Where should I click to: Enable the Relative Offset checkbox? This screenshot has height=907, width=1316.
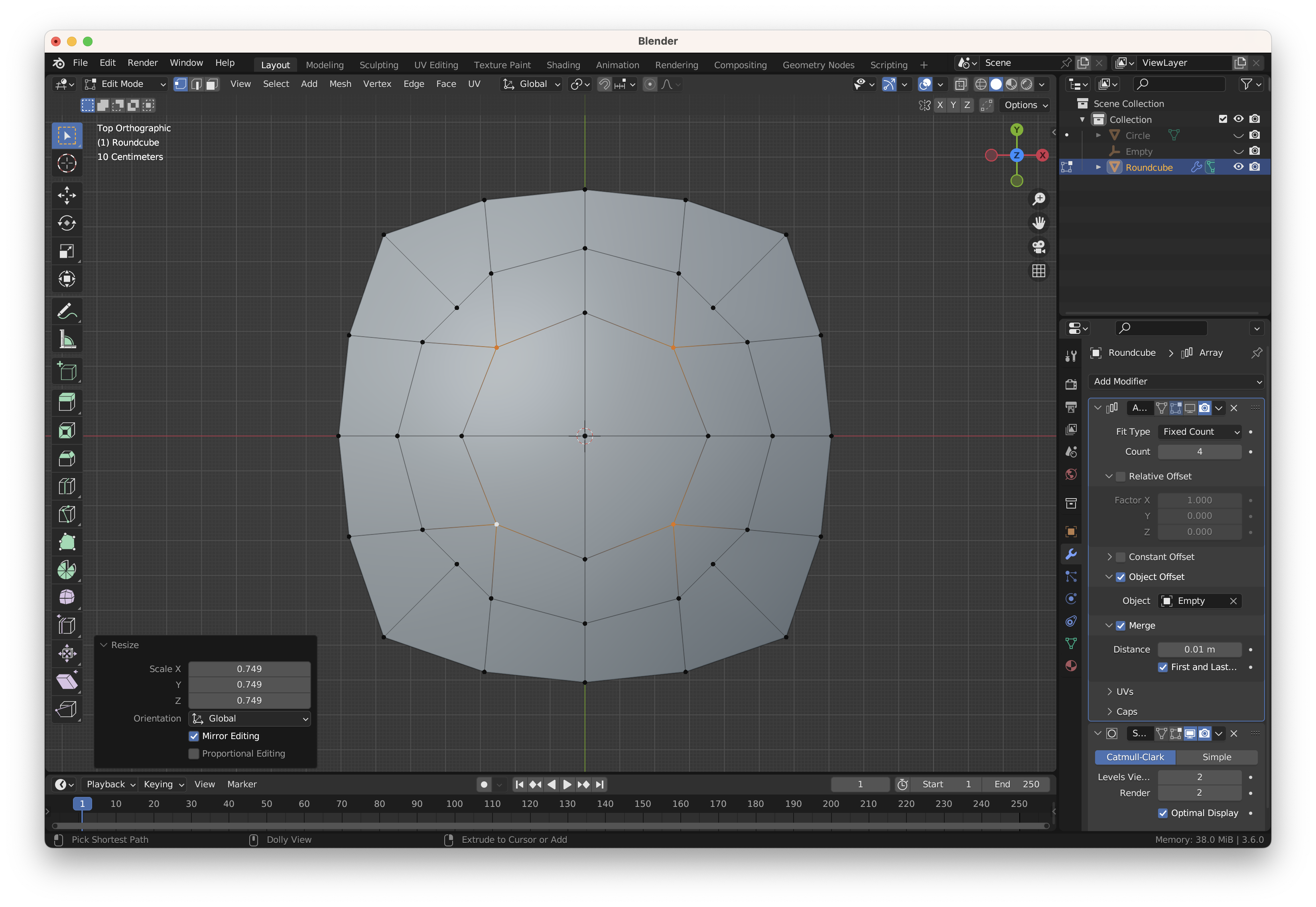[1121, 476]
